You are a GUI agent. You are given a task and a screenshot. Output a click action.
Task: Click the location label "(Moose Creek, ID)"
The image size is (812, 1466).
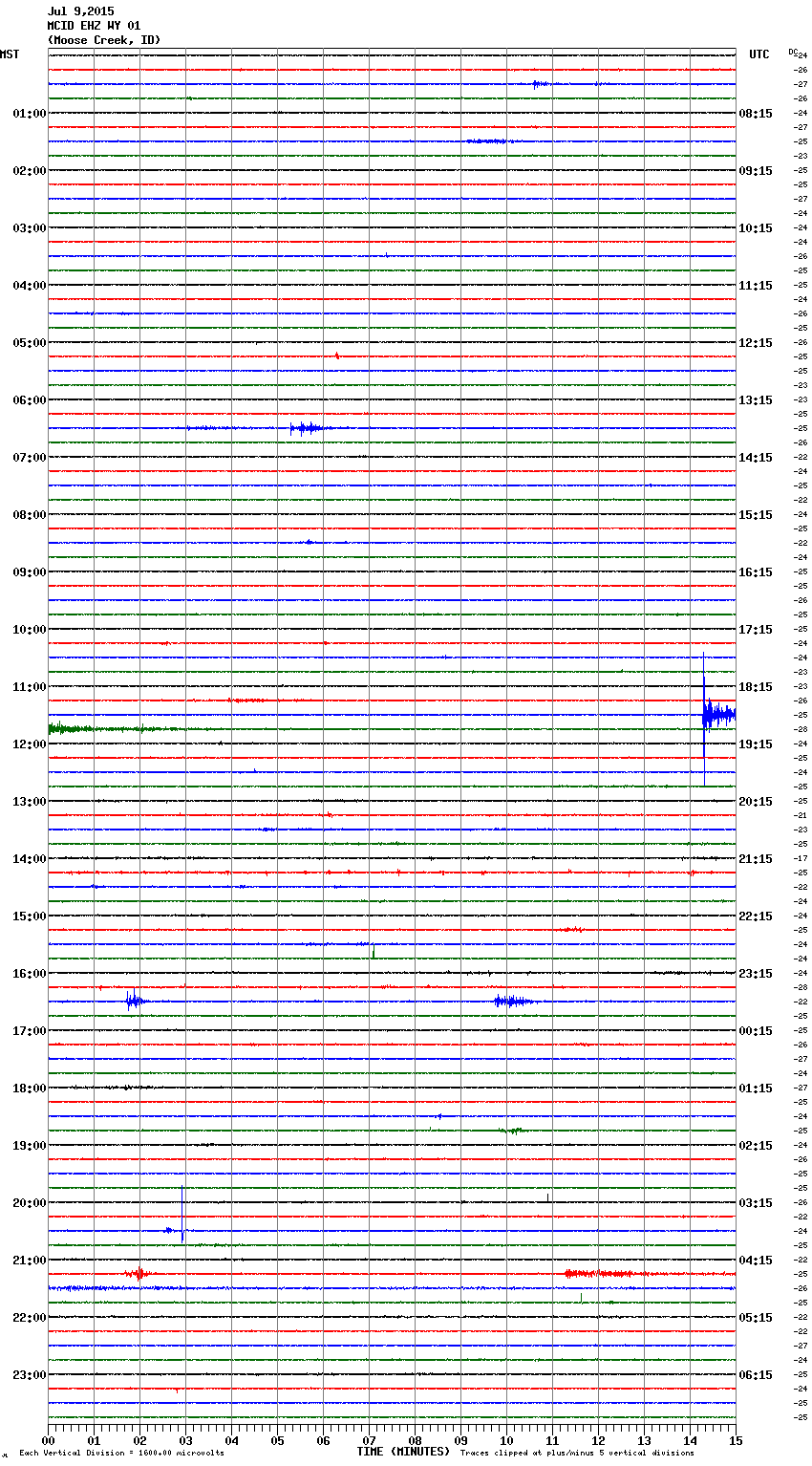click(104, 40)
